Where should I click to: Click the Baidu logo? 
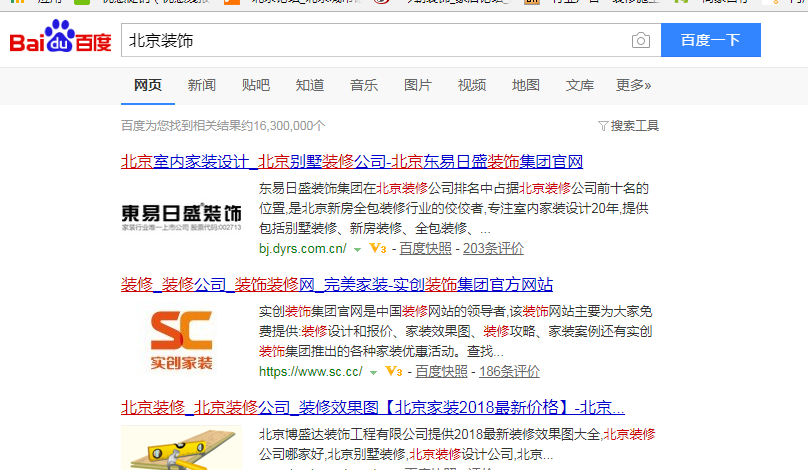[60, 41]
